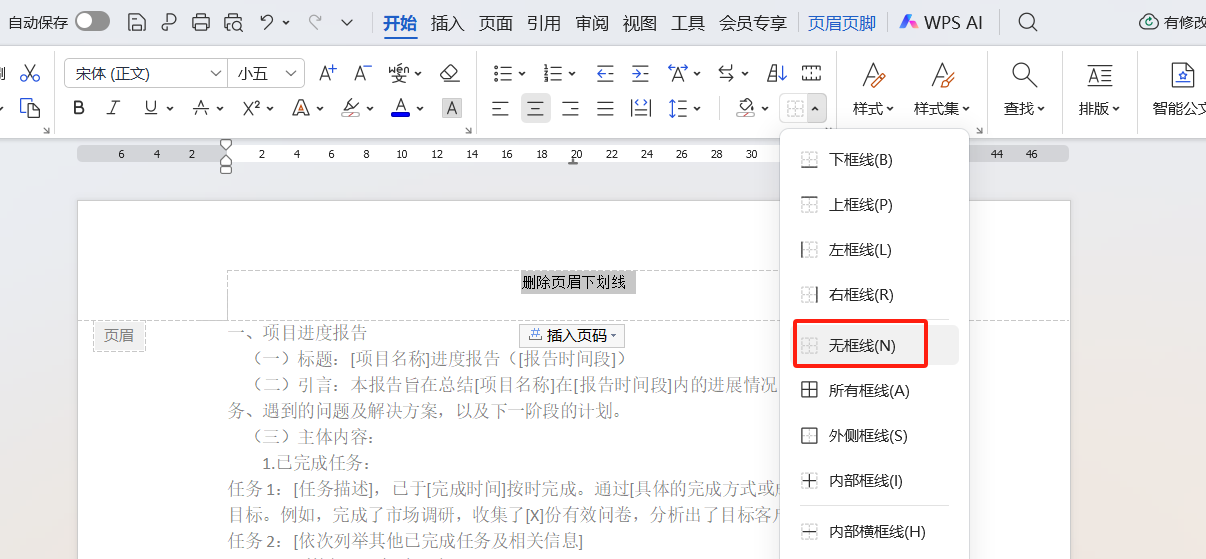
Task: Apply the text highlight color
Action: point(350,108)
